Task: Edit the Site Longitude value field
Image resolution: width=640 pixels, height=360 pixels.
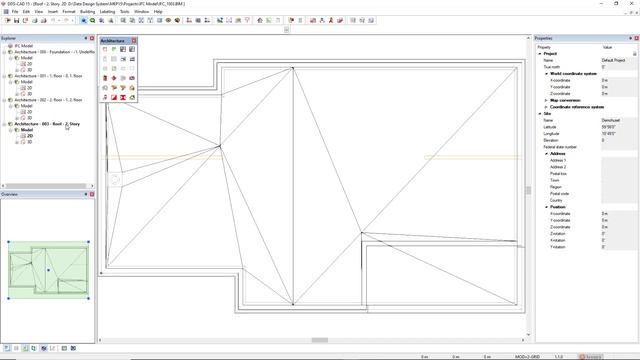Action: click(618, 134)
